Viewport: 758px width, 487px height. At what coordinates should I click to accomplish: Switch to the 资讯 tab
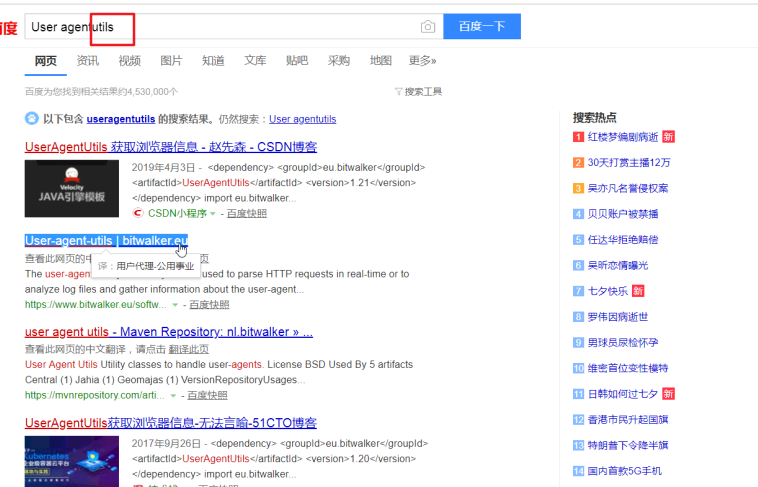coord(87,60)
